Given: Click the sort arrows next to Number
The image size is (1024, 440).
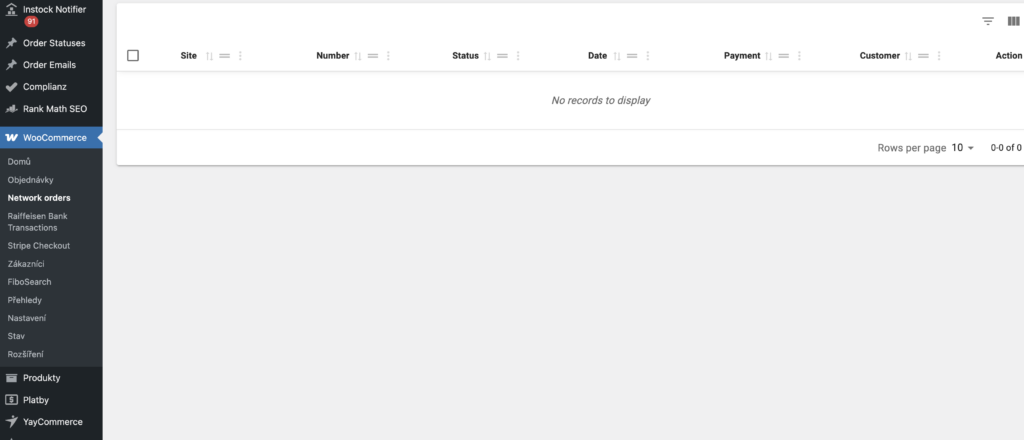Looking at the screenshot, I should click(358, 56).
